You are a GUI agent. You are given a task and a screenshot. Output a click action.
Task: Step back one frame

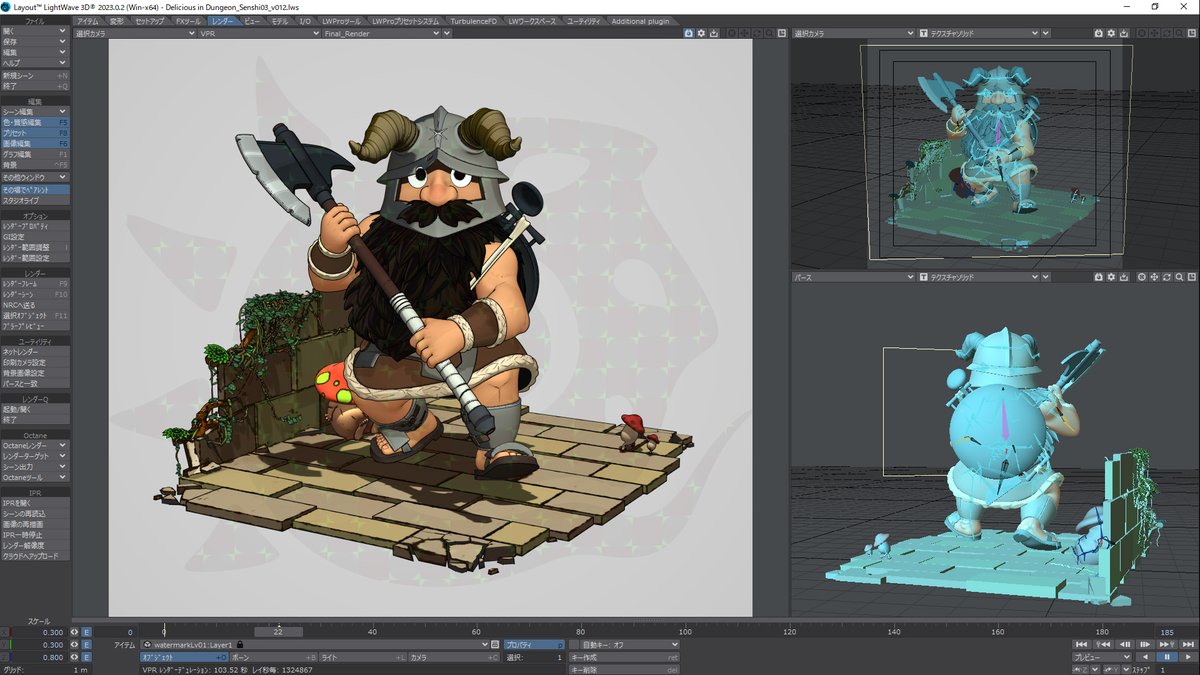click(1126, 645)
